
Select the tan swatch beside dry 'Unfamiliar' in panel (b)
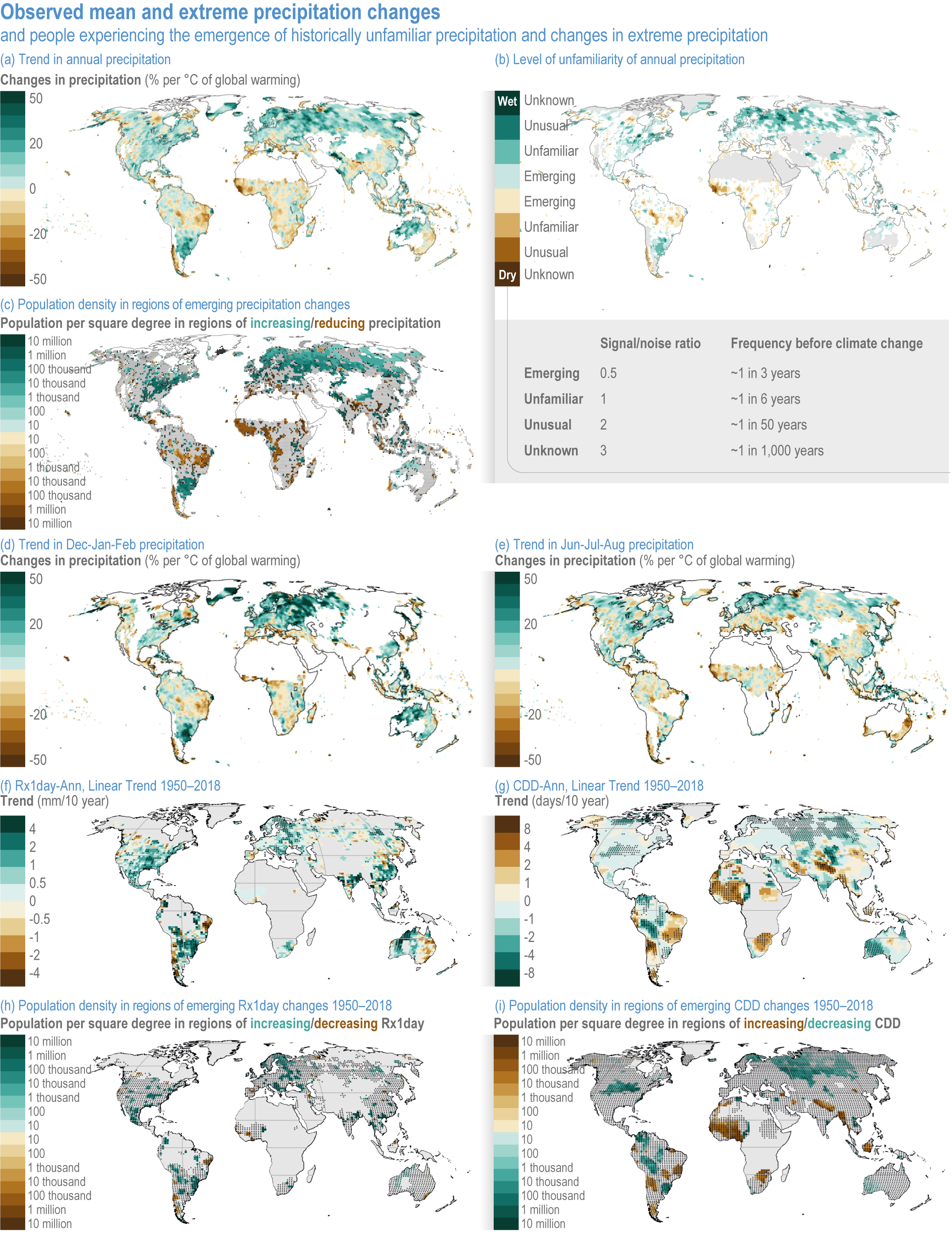507,226
